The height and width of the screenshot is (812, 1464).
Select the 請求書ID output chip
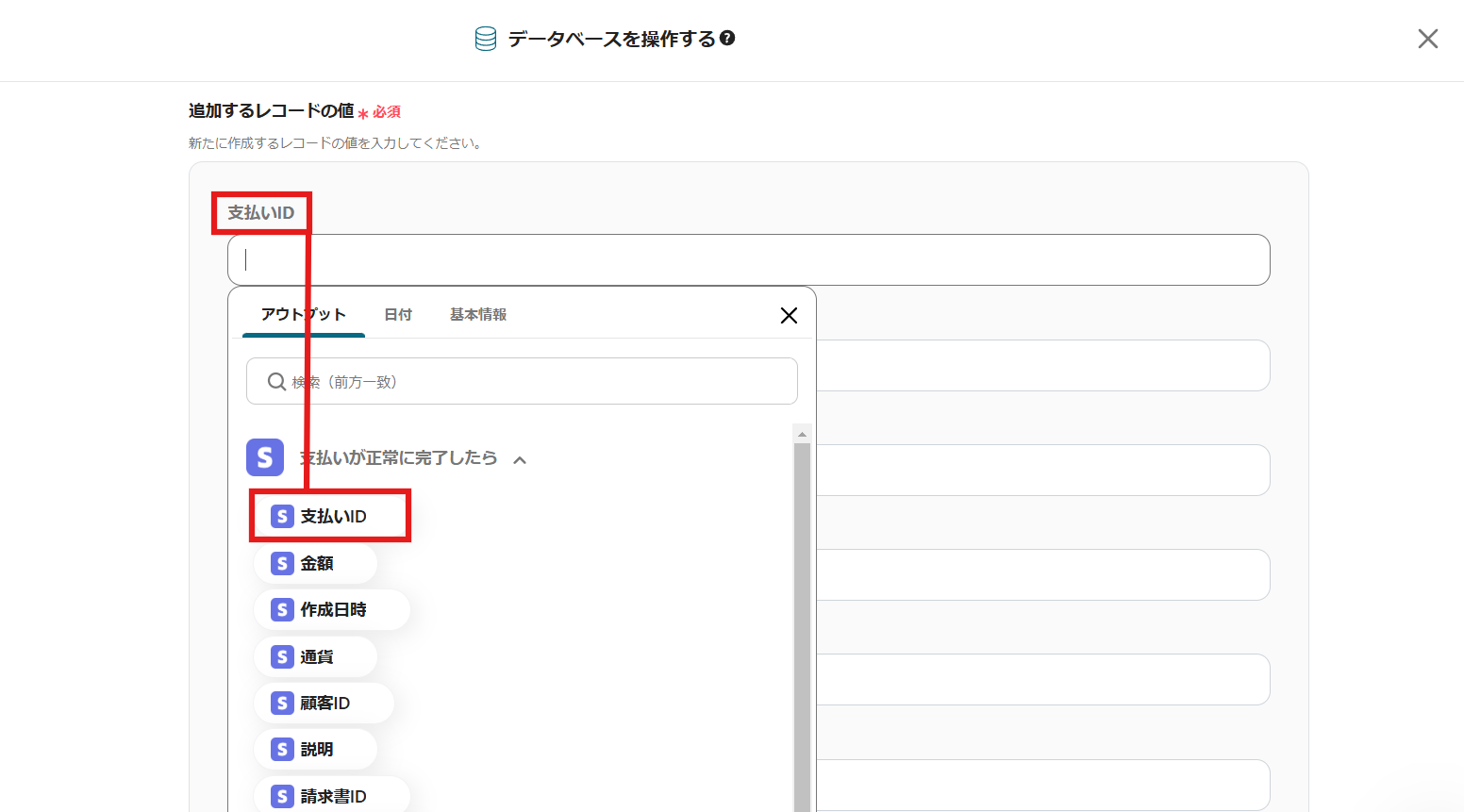(332, 796)
